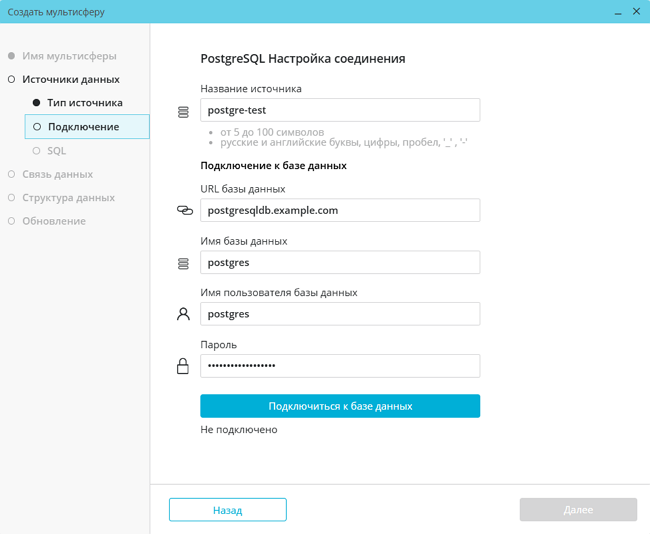Open the Имя мультисферы step
650x534 pixels.
point(69,56)
